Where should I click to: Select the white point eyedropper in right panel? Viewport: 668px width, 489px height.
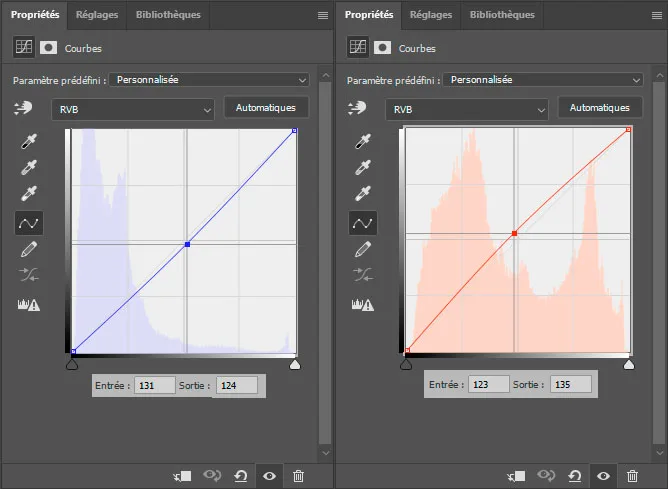click(x=363, y=195)
